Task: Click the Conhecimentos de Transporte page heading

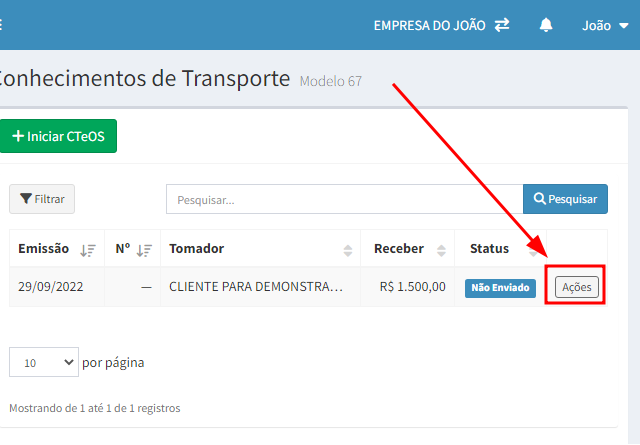Action: 144,79
